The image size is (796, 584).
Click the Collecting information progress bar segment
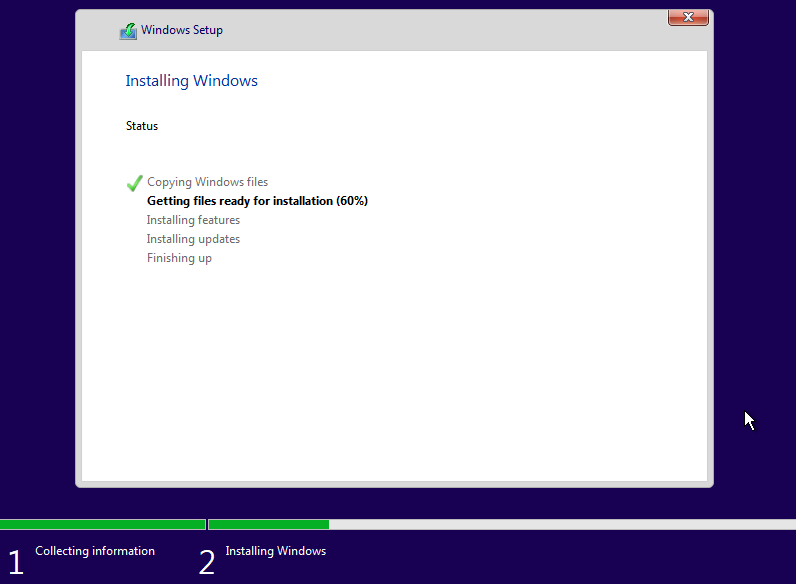(103, 525)
